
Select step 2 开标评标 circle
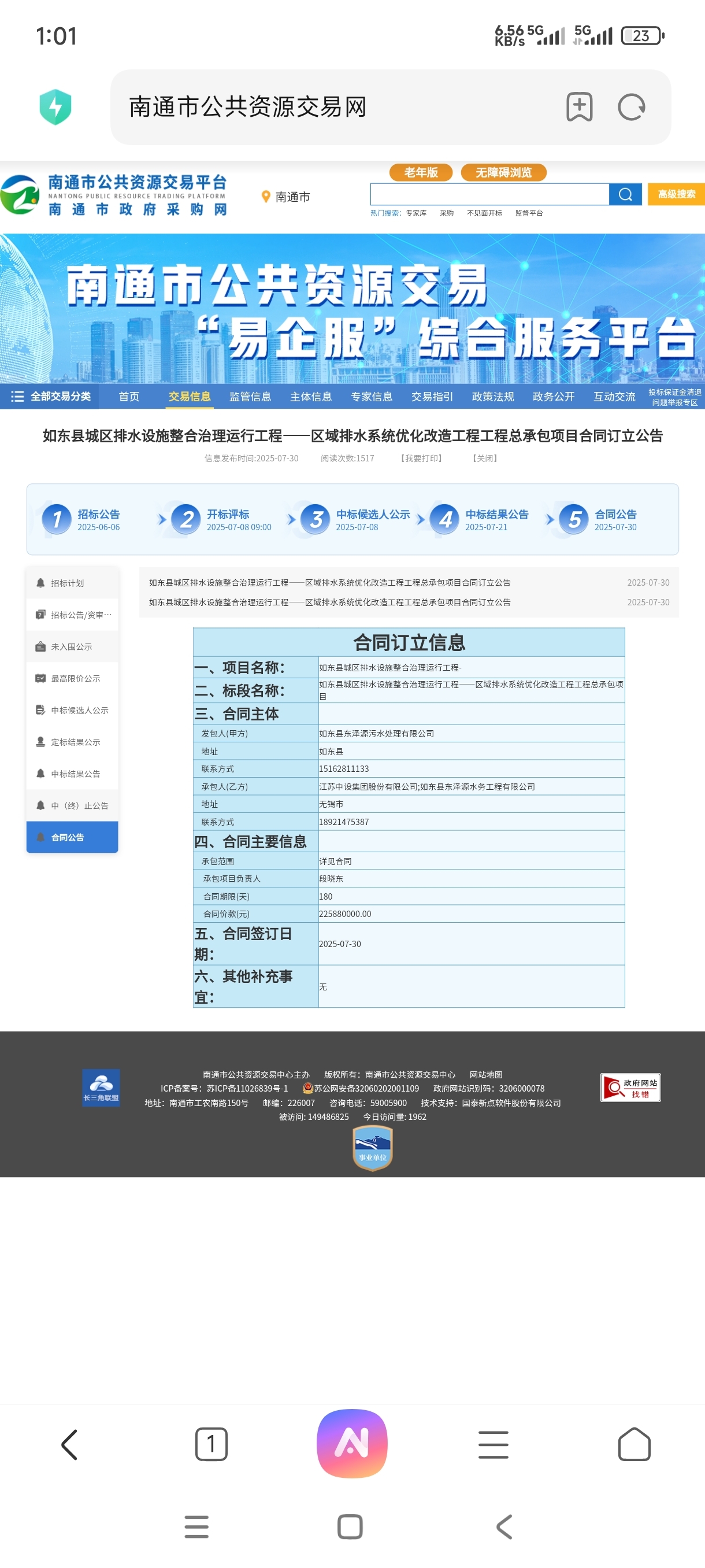(x=186, y=519)
